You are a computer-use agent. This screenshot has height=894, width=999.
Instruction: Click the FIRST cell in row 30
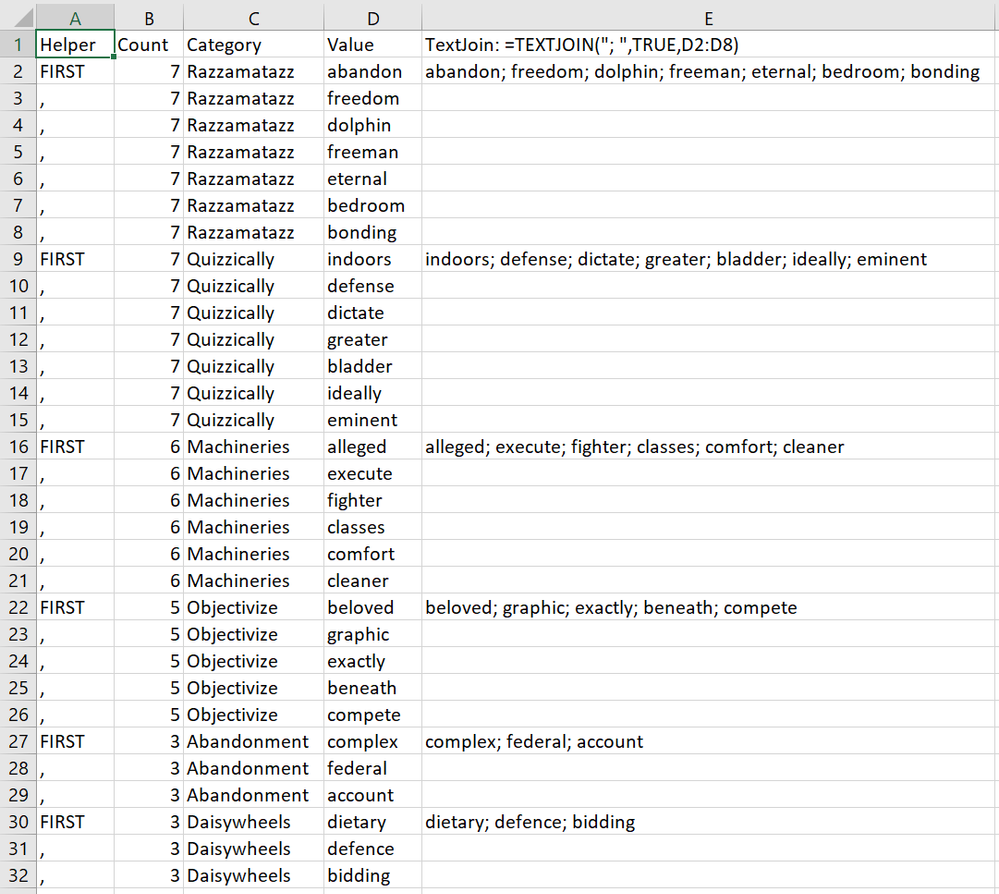coord(75,822)
